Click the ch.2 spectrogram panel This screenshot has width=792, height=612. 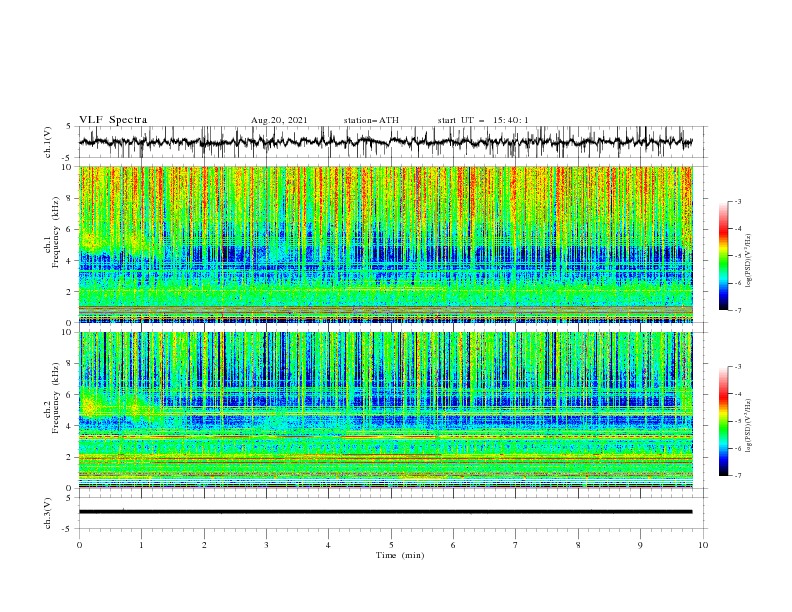386,410
